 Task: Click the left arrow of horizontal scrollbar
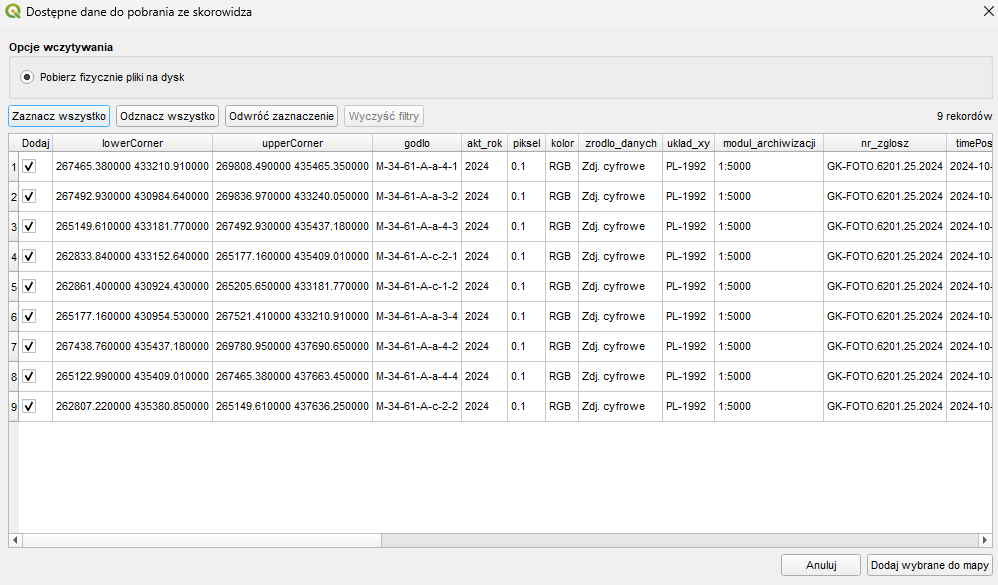click(15, 540)
